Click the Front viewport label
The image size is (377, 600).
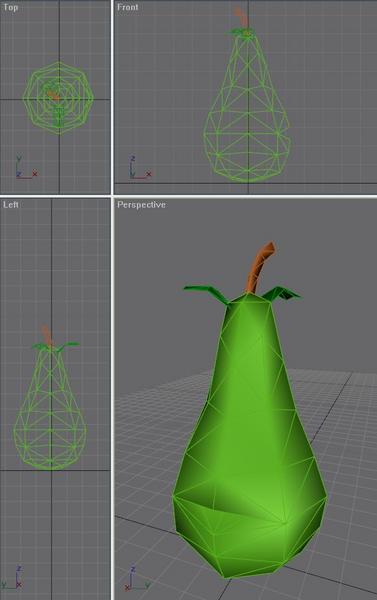click(x=128, y=7)
